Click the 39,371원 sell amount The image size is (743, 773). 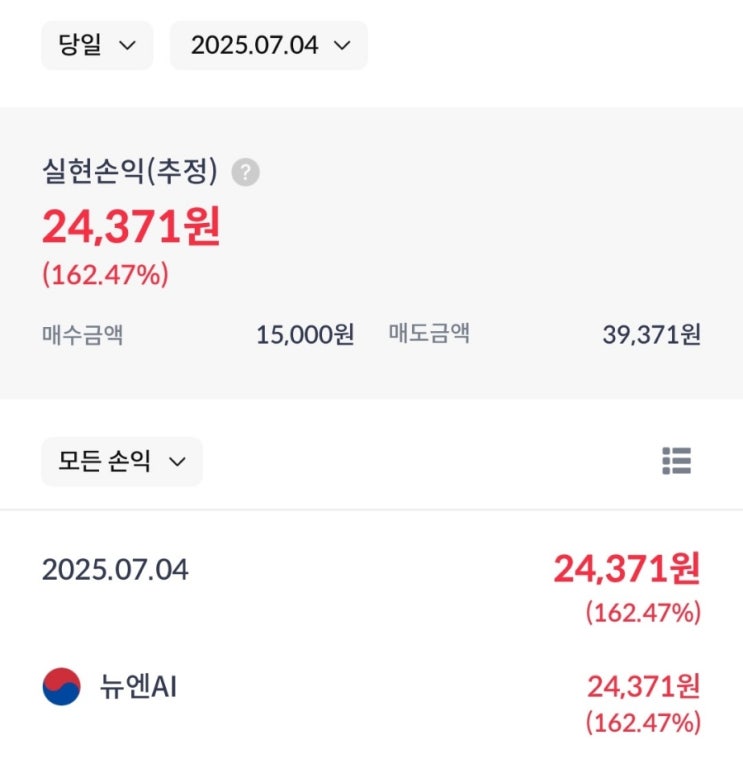tap(651, 335)
